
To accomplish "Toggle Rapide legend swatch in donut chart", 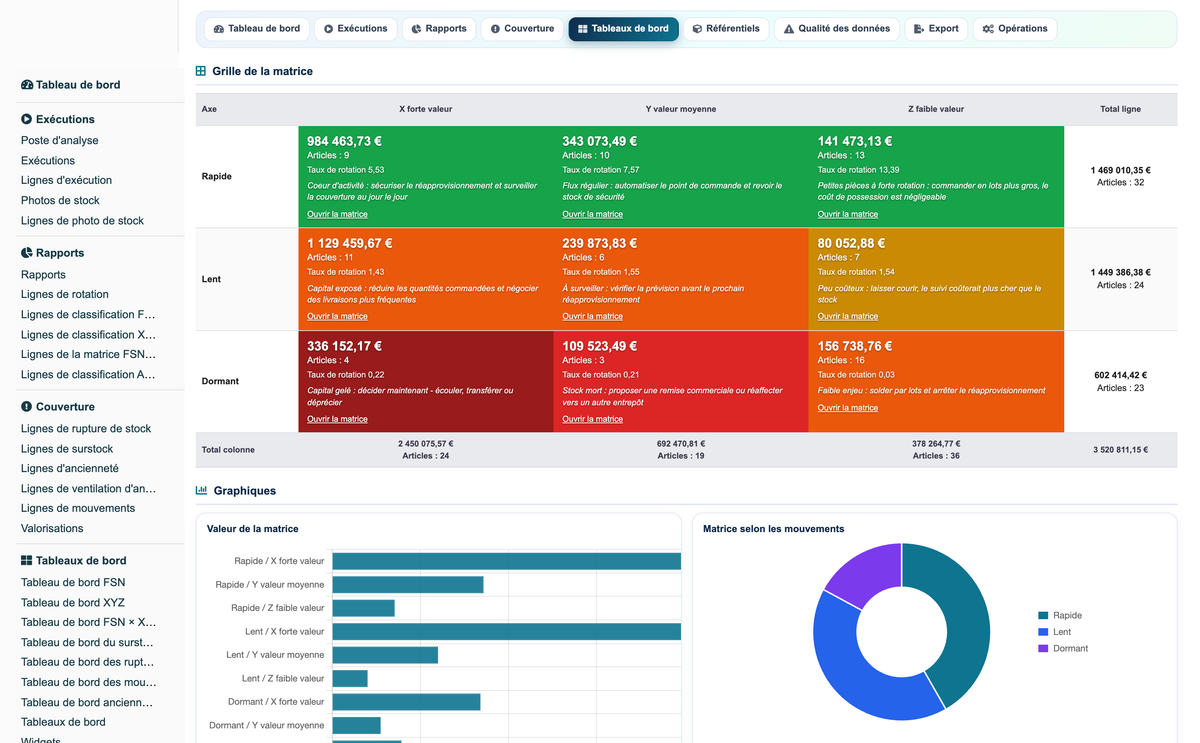I will tap(1043, 616).
